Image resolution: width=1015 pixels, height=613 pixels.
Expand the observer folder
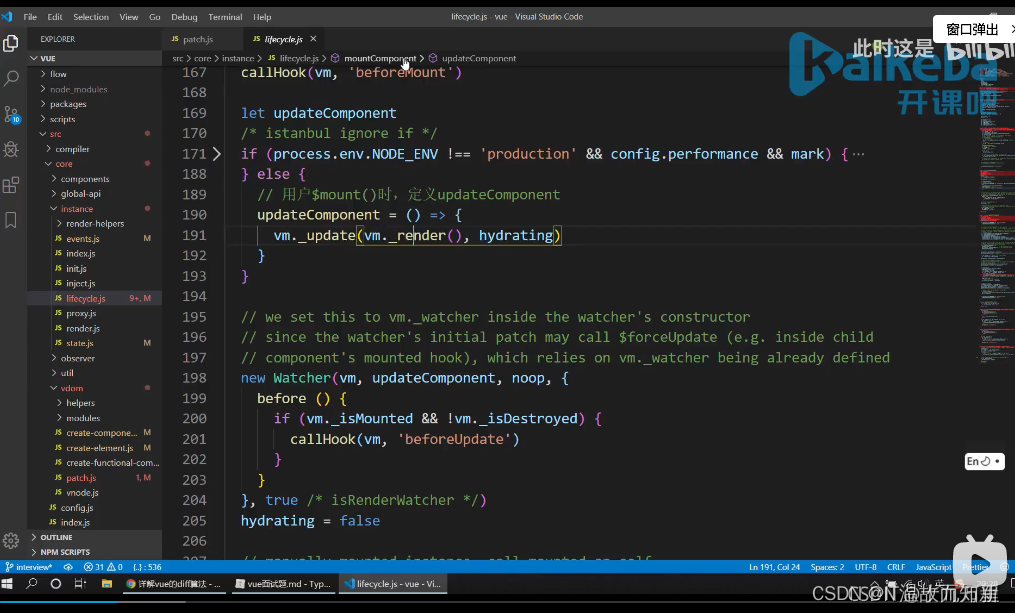95,358
